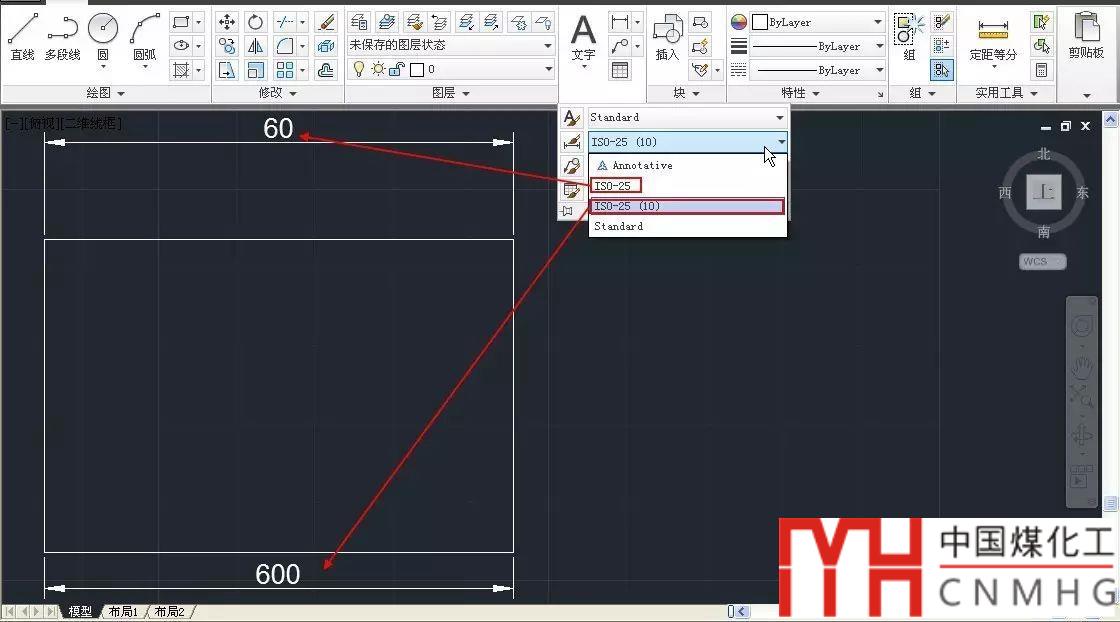Viewport: 1120px width, 622px height.
Task: Toggle the layer lightbulb on/off icon
Action: pyautogui.click(x=358, y=69)
